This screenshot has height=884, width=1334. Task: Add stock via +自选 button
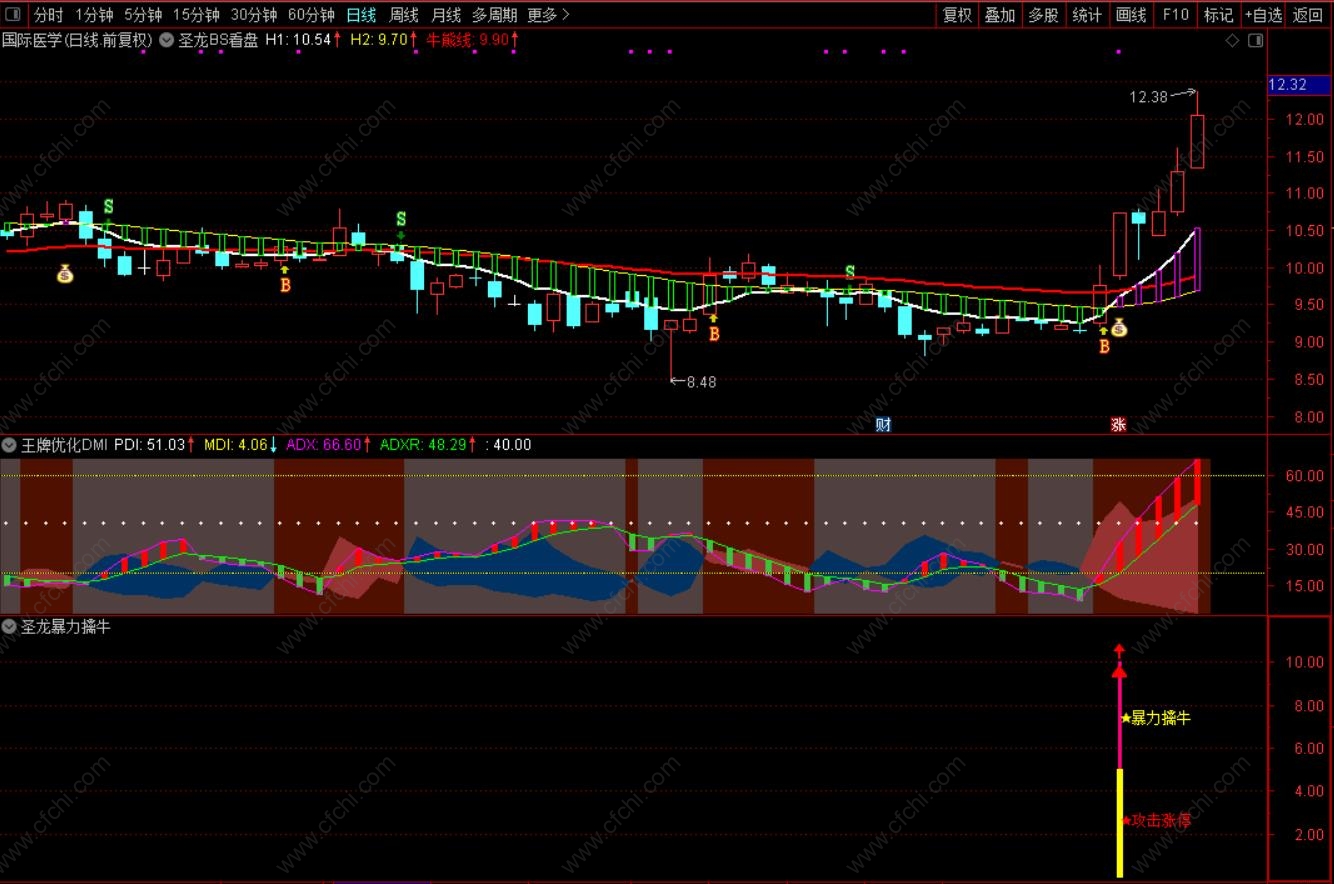(x=1263, y=15)
